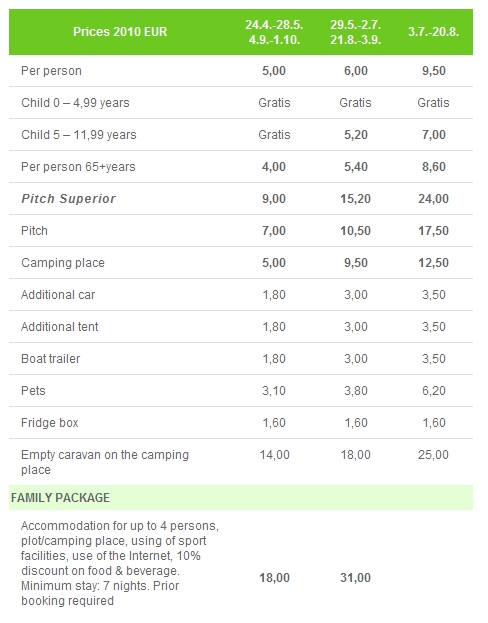Click the 25,00 empty caravan price
Viewport: 488px width, 623px height.
point(434,455)
